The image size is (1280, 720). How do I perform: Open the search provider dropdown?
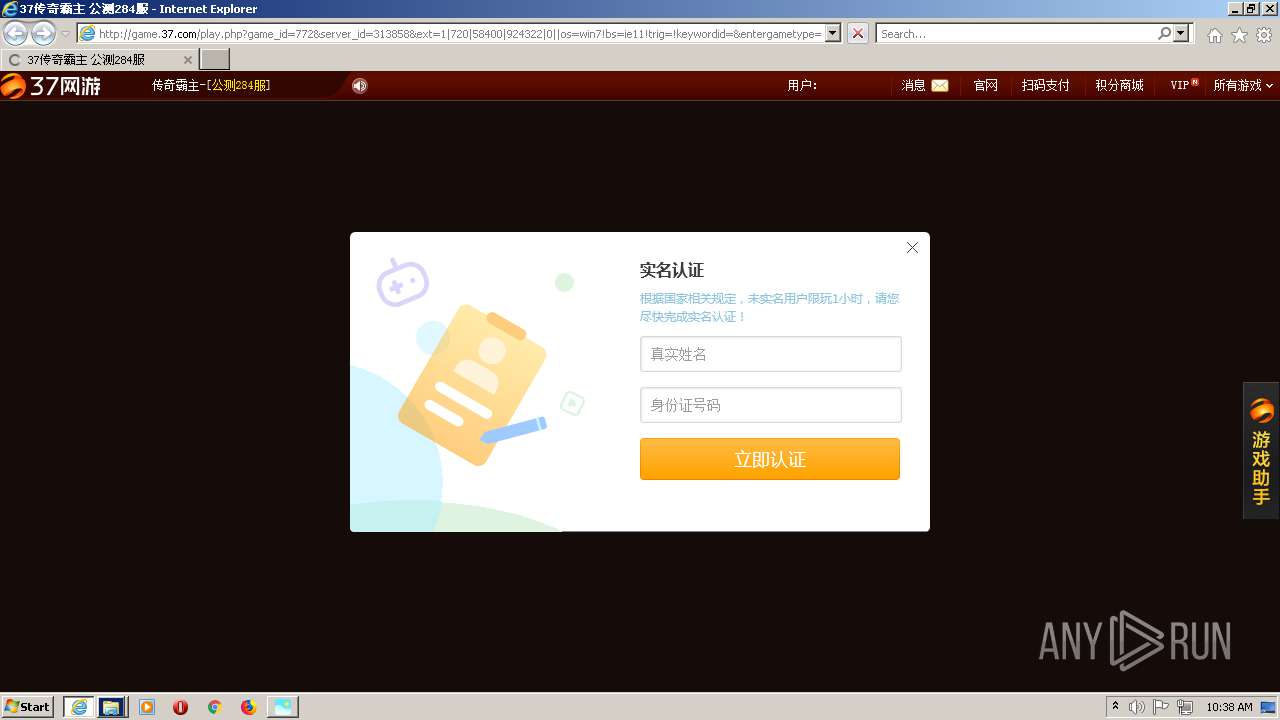[x=1182, y=34]
